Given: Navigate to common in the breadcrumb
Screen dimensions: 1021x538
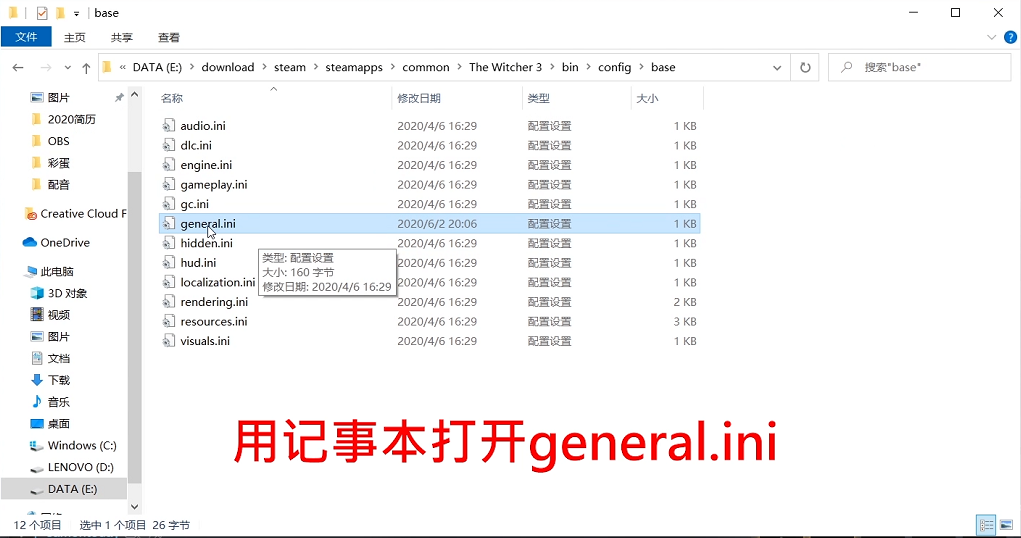Looking at the screenshot, I should pos(426,67).
